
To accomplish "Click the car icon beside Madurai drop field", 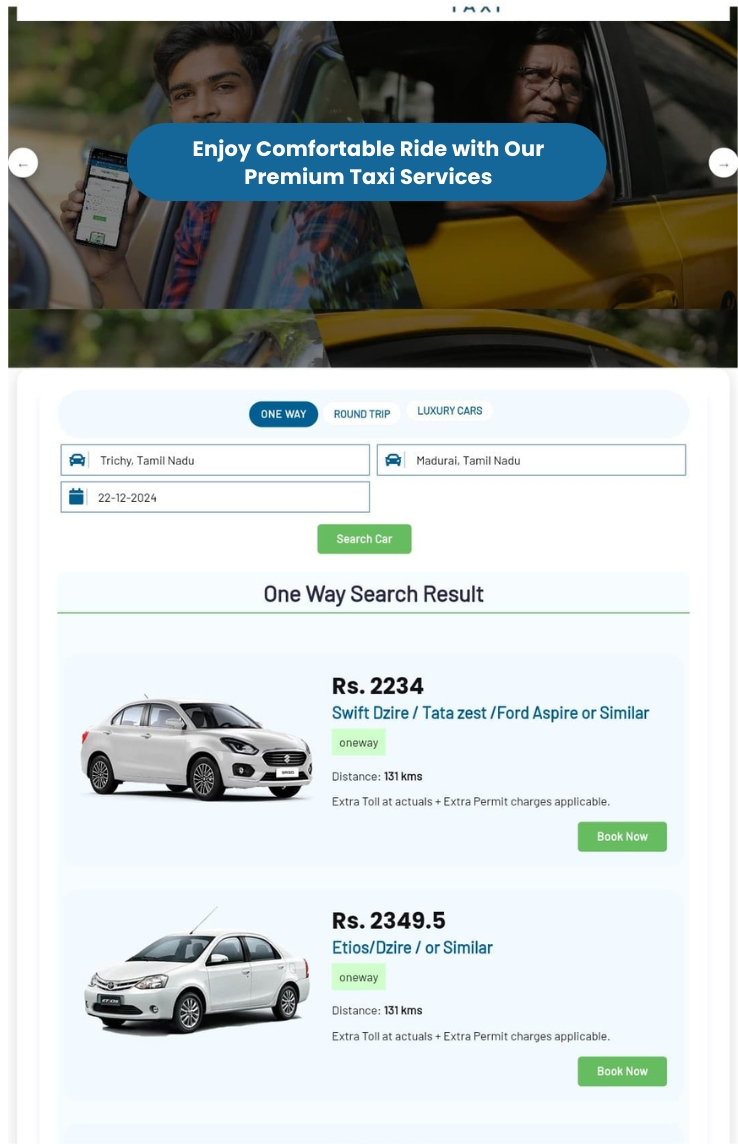I will (393, 460).
